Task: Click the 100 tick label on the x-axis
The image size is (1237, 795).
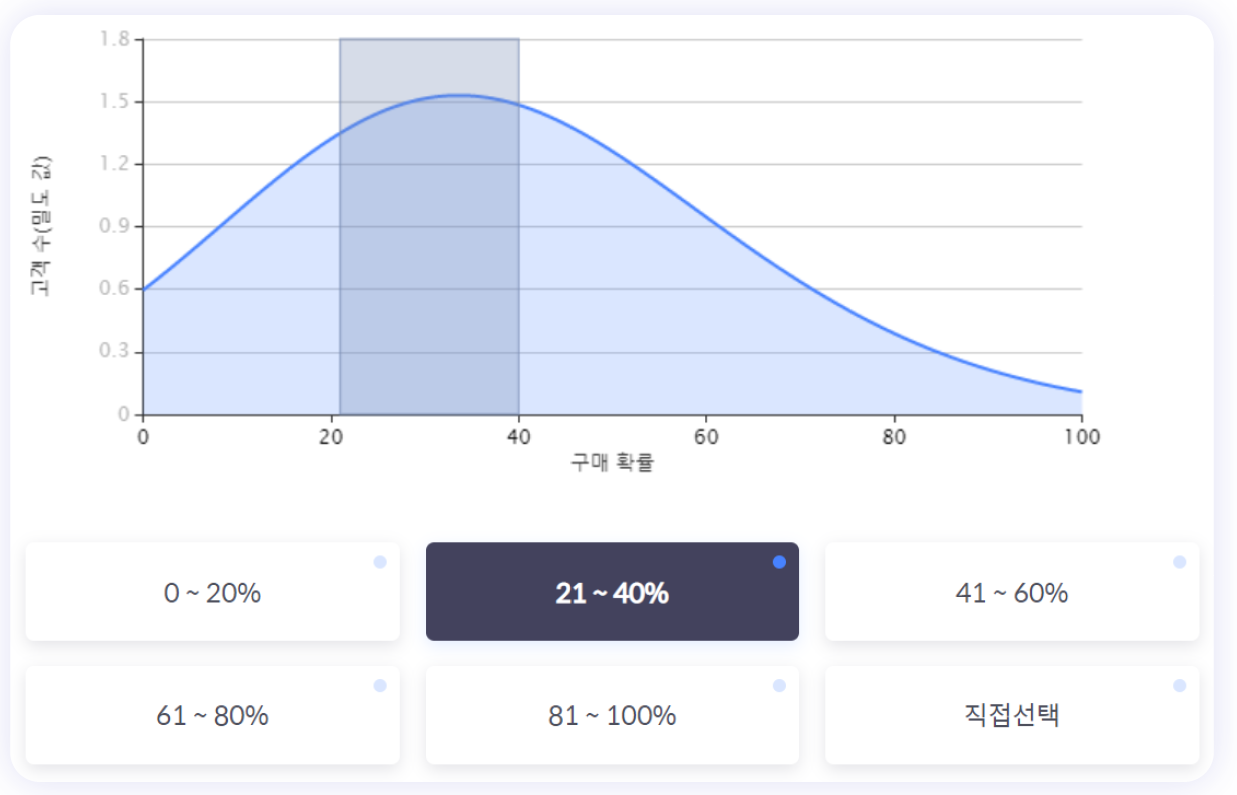Action: (x=1081, y=437)
